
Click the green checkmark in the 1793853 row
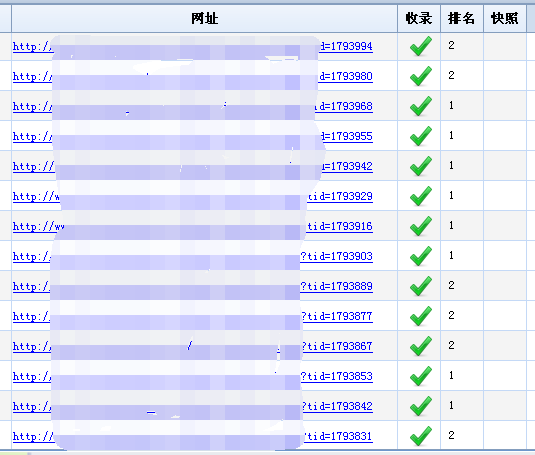click(x=421, y=376)
